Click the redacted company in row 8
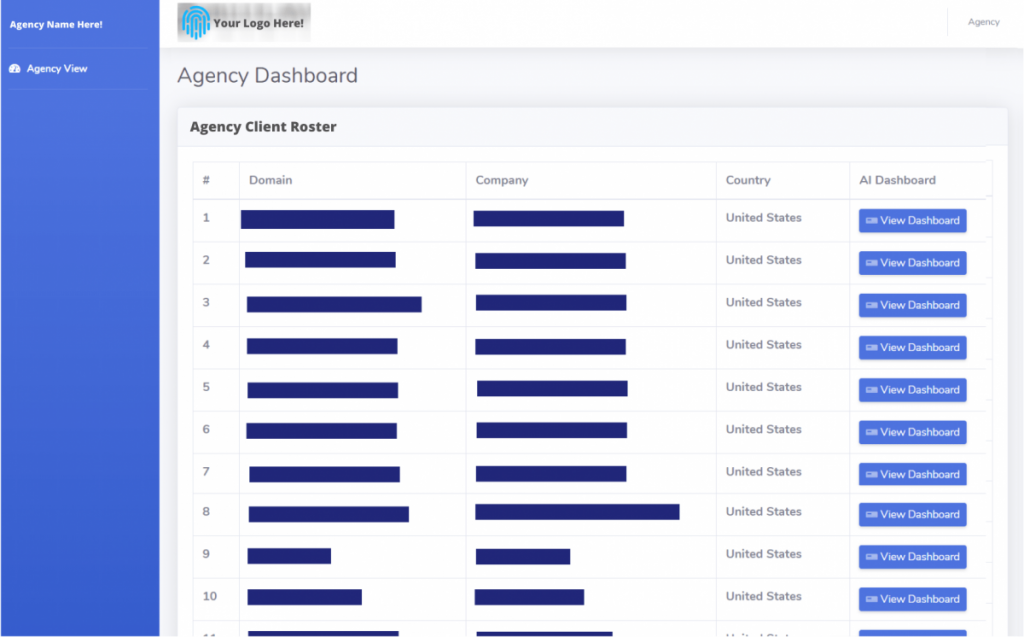Image resolution: width=1024 pixels, height=637 pixels. [x=577, y=512]
